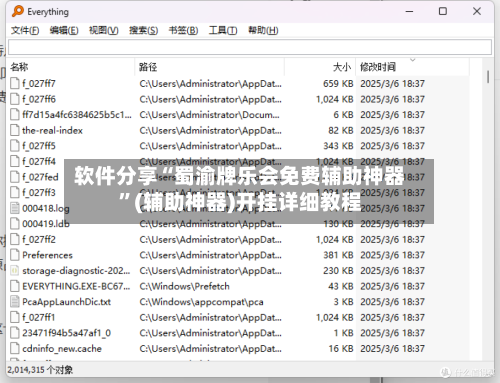This screenshot has height=383, width=500.
Task: Sort results by the 名称 column header
Action: tap(72, 67)
